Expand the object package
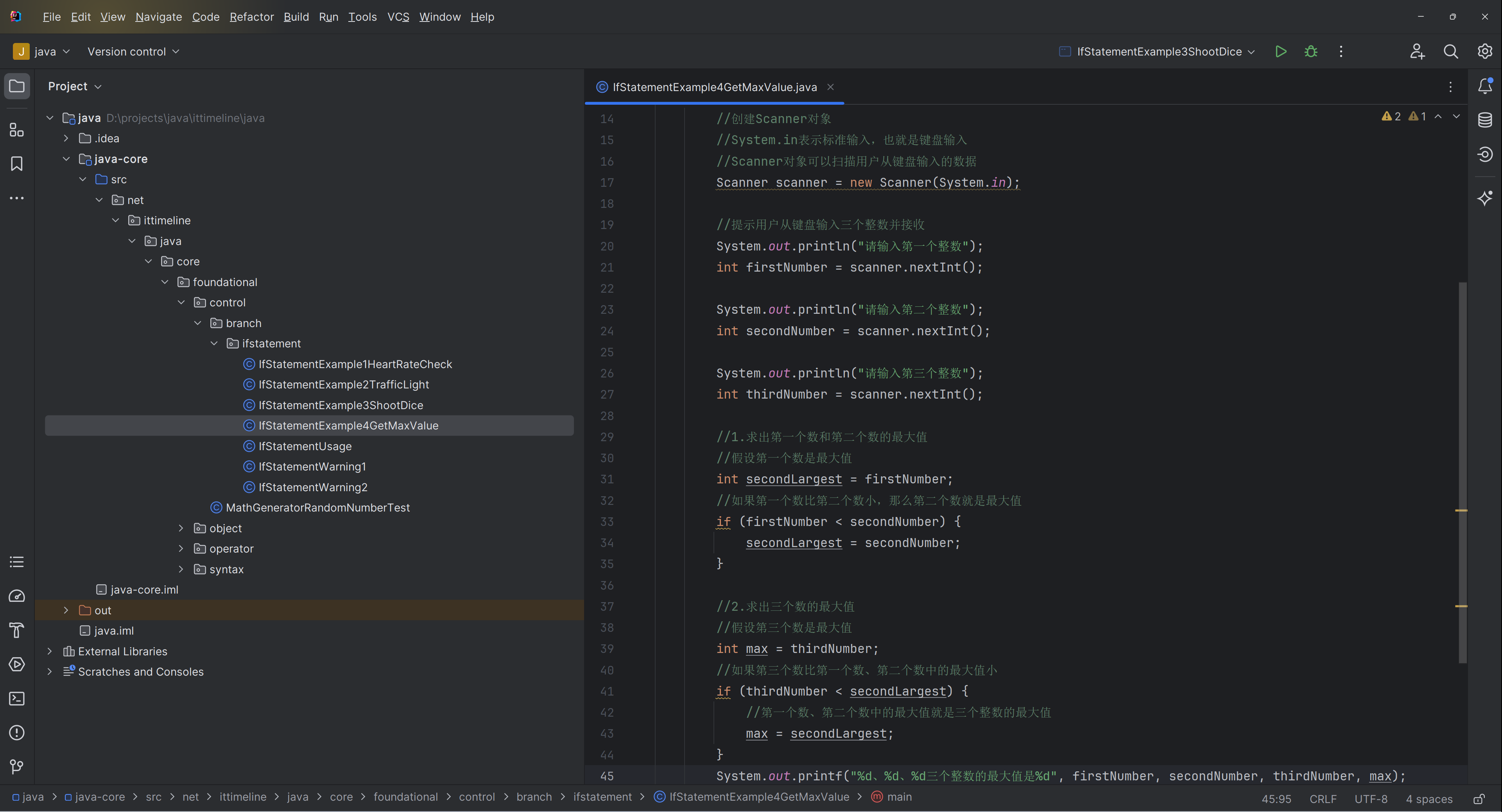This screenshot has height=812, width=1502. 181,528
